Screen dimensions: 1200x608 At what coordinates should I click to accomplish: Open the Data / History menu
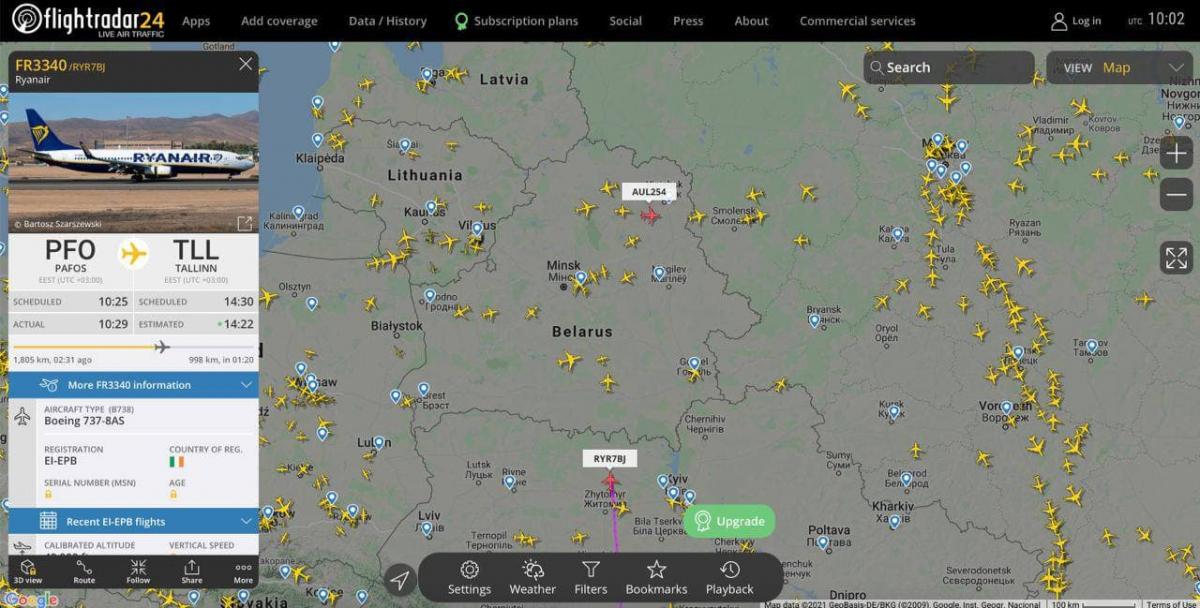pyautogui.click(x=387, y=21)
